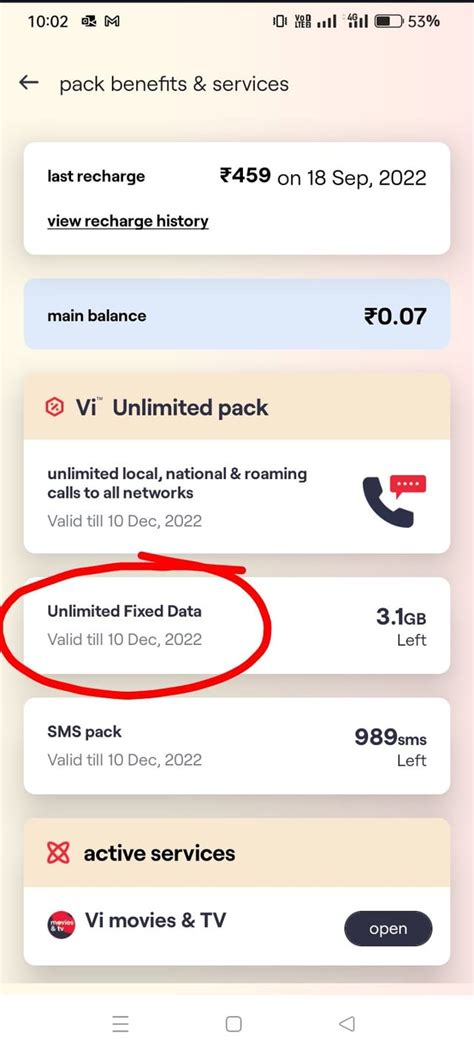Tap the Android recent apps menu icon

point(120,1023)
